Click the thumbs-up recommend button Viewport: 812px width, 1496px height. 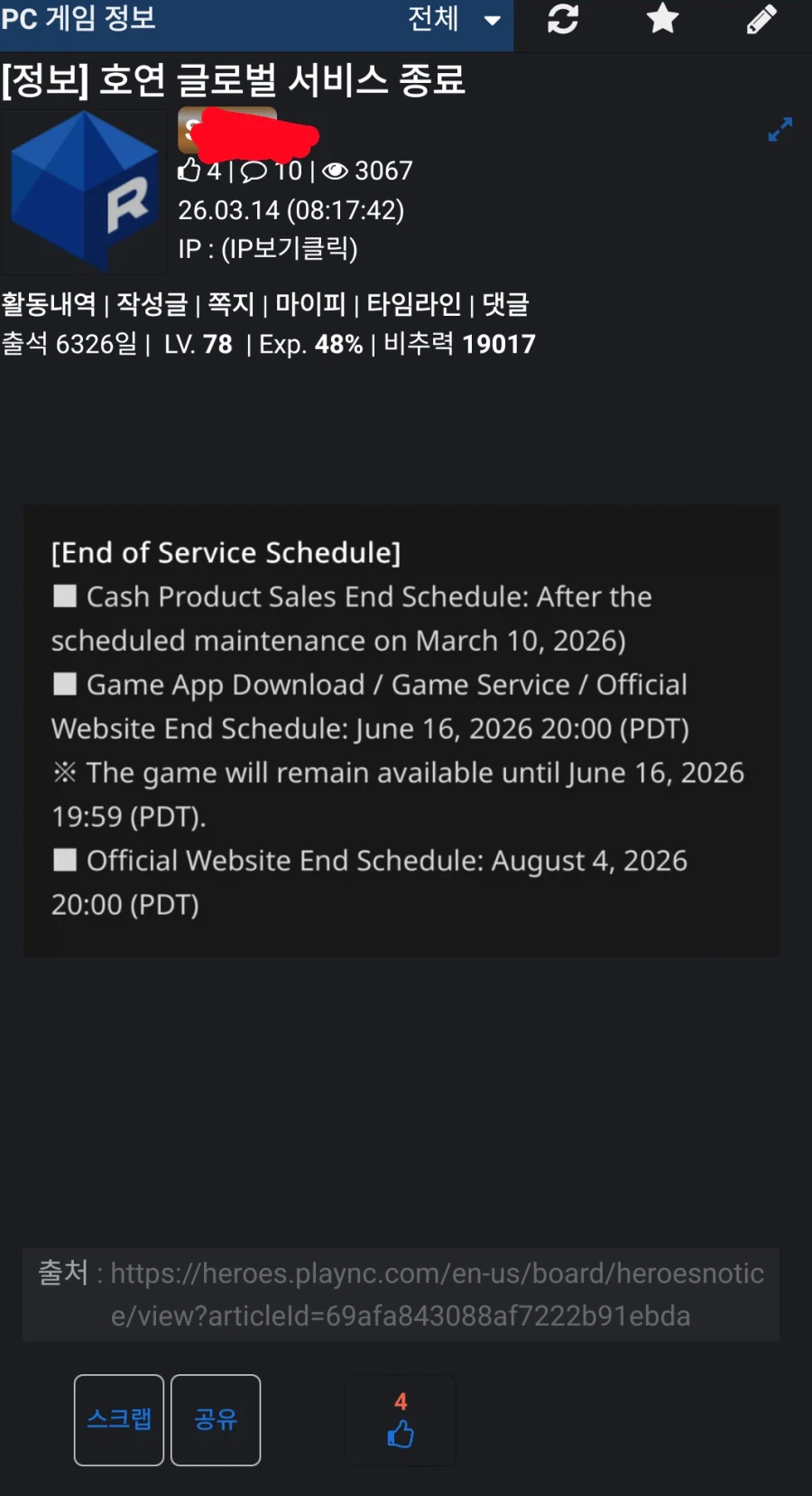pyautogui.click(x=401, y=1420)
